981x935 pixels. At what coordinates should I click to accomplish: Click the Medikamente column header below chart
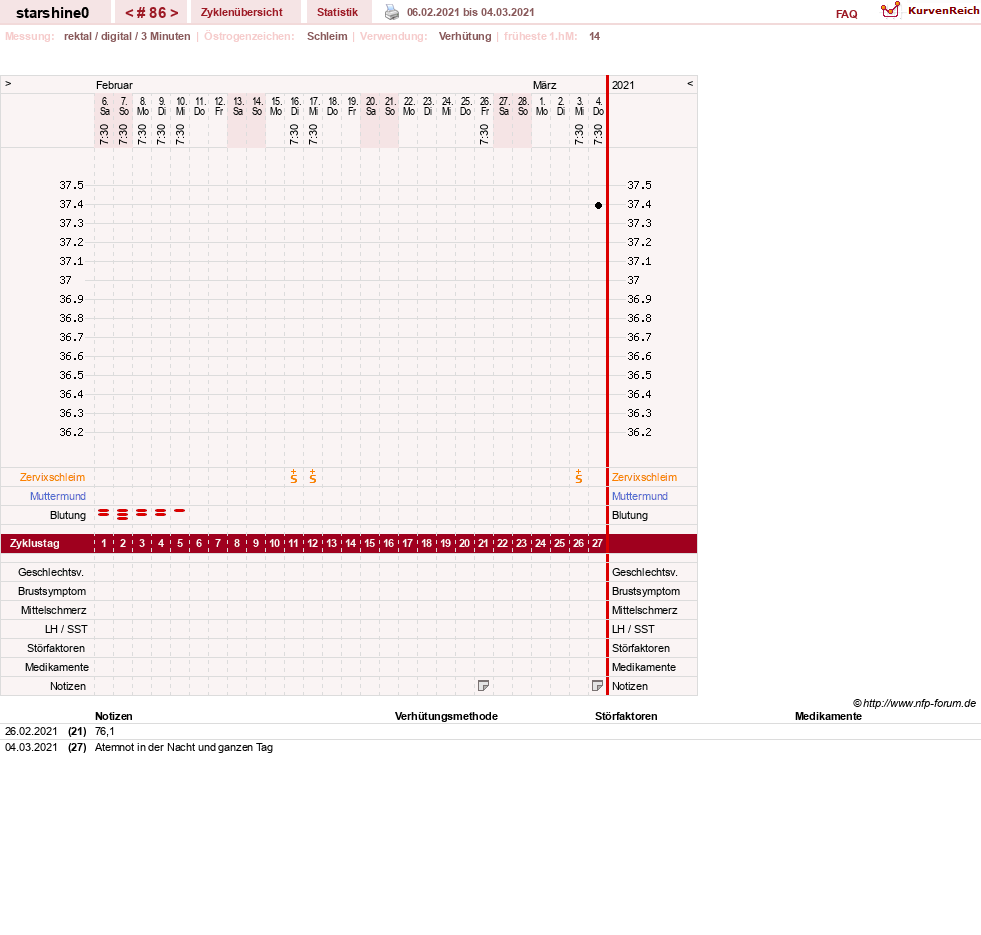[x=828, y=716]
